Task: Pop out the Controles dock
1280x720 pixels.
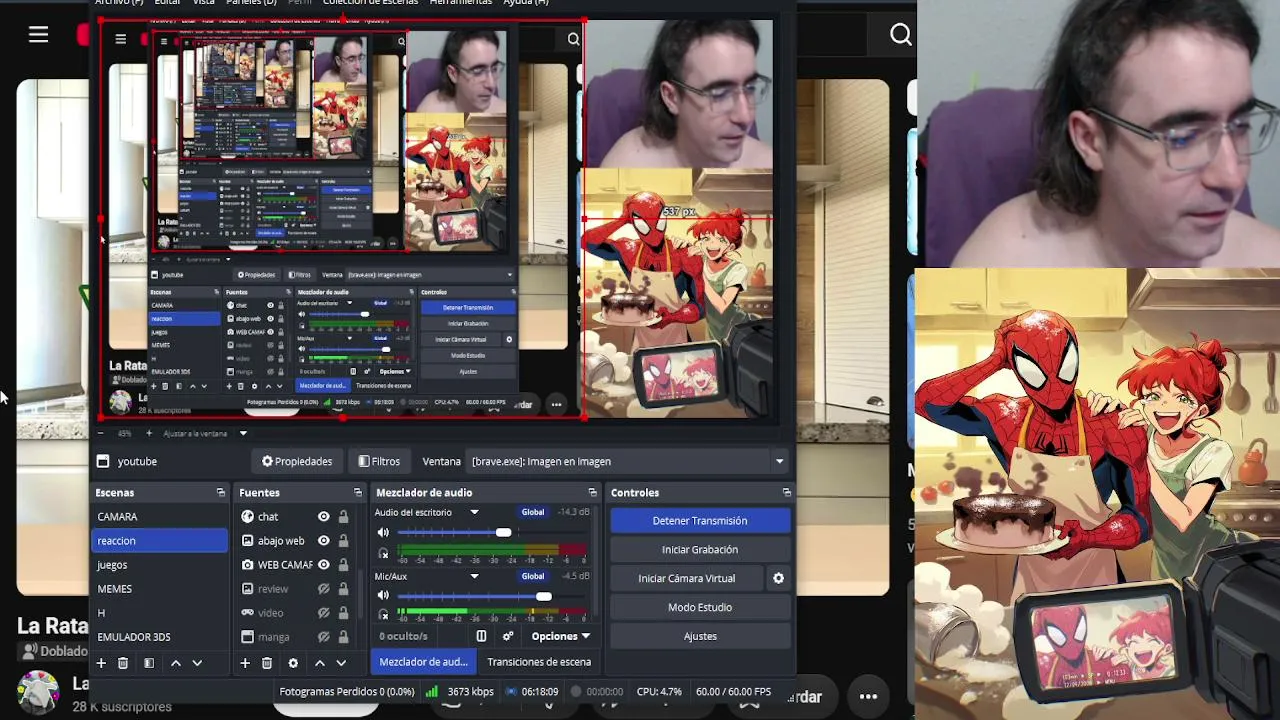Action: (786, 493)
